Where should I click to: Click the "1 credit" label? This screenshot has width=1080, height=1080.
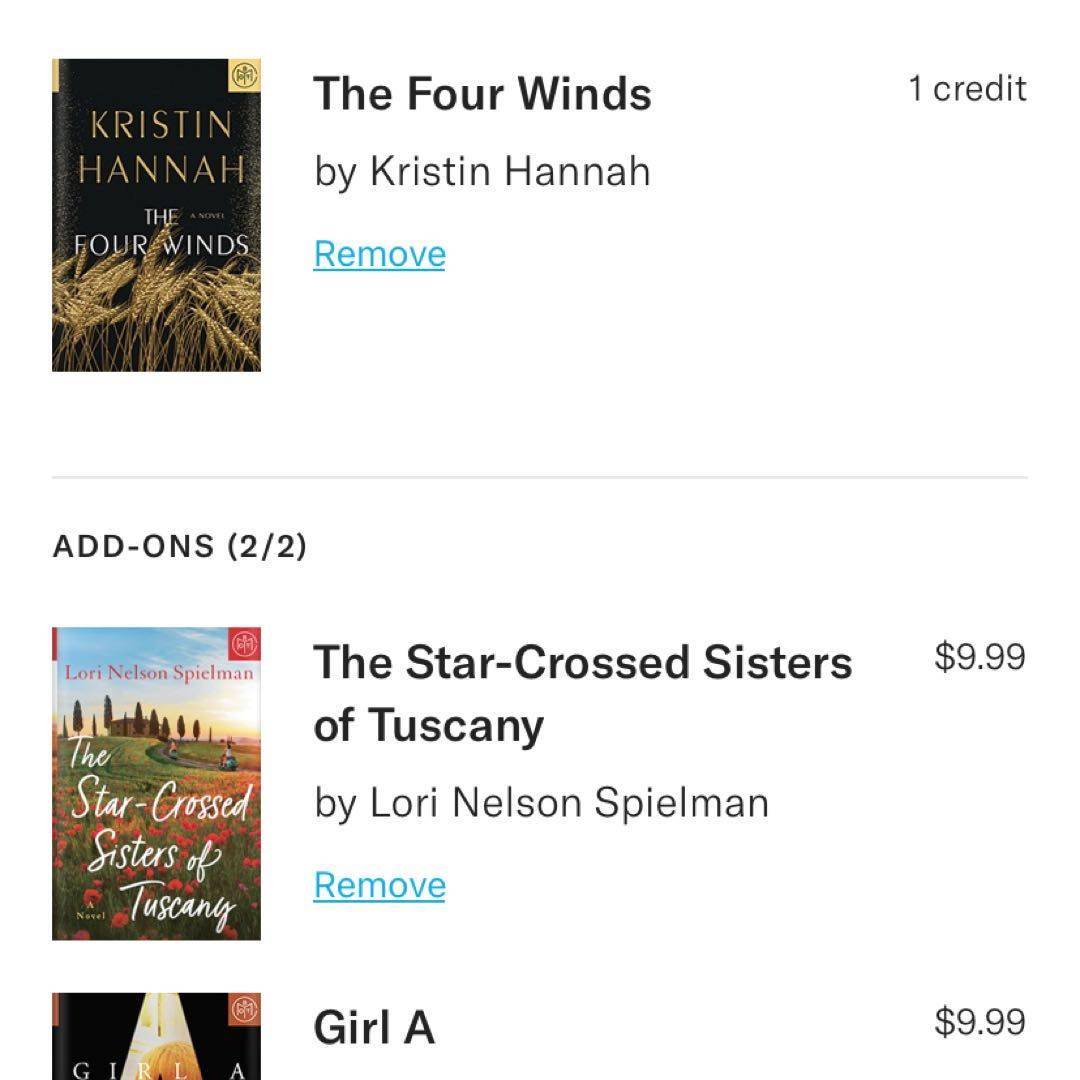pos(967,89)
